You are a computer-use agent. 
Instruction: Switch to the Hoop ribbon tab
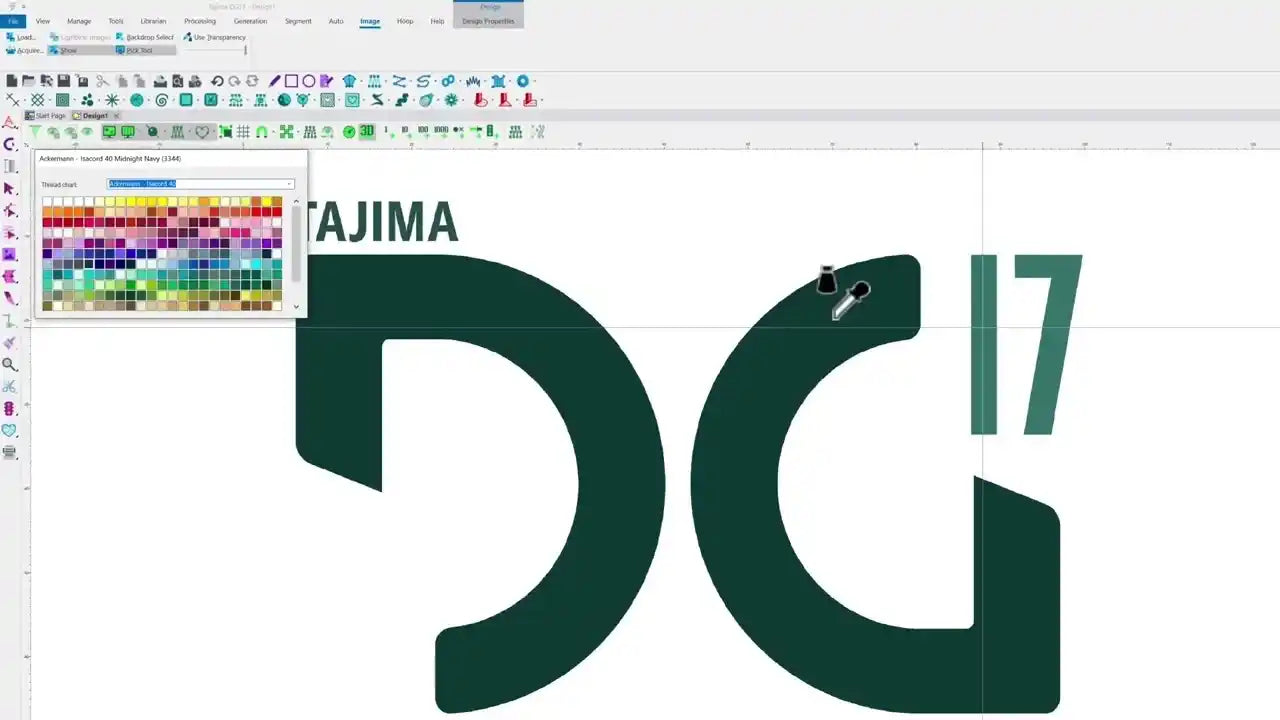click(404, 21)
